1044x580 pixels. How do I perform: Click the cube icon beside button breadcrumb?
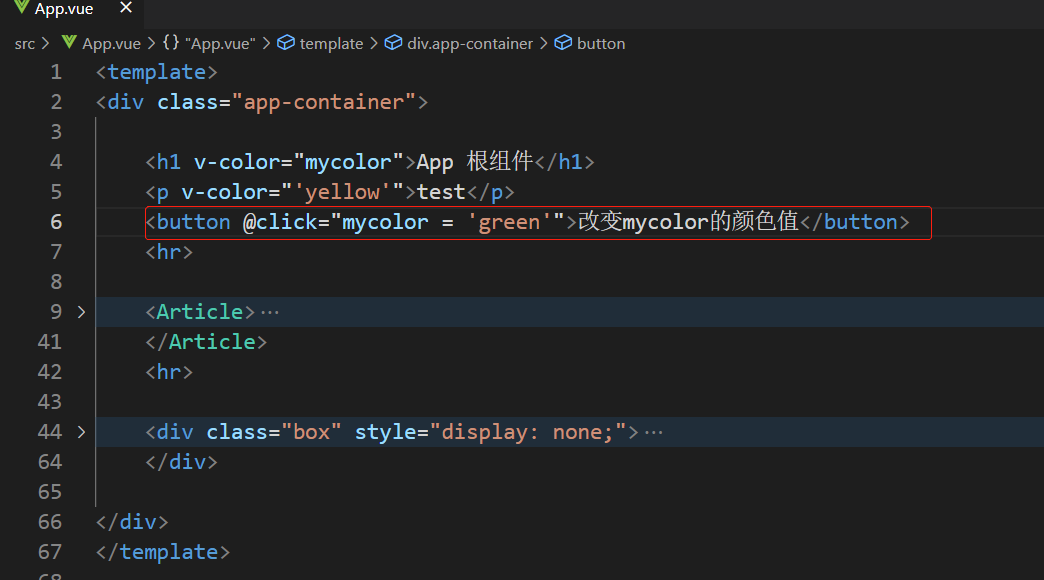click(563, 43)
